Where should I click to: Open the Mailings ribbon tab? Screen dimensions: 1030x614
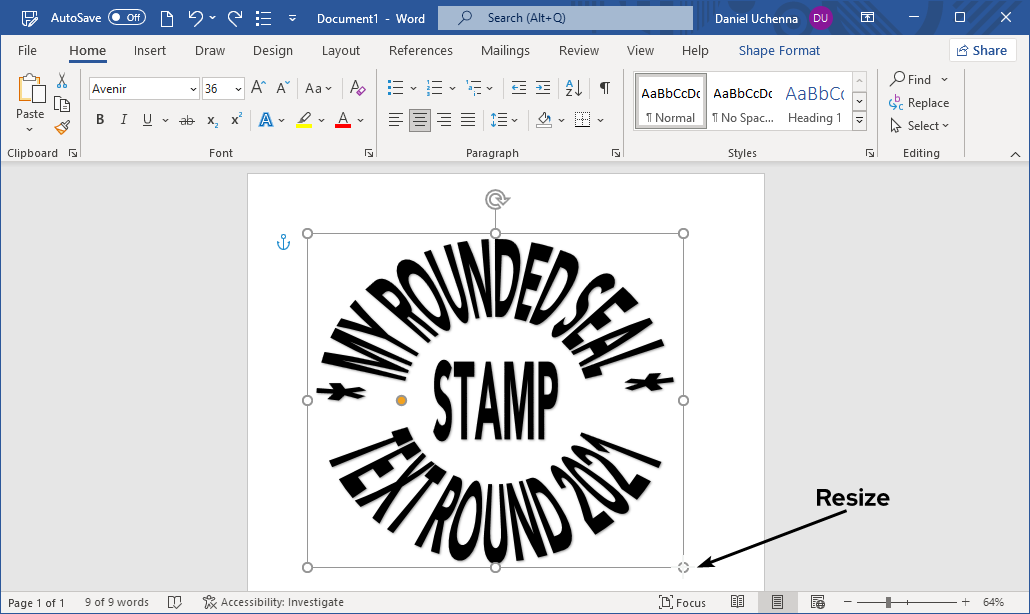click(505, 50)
